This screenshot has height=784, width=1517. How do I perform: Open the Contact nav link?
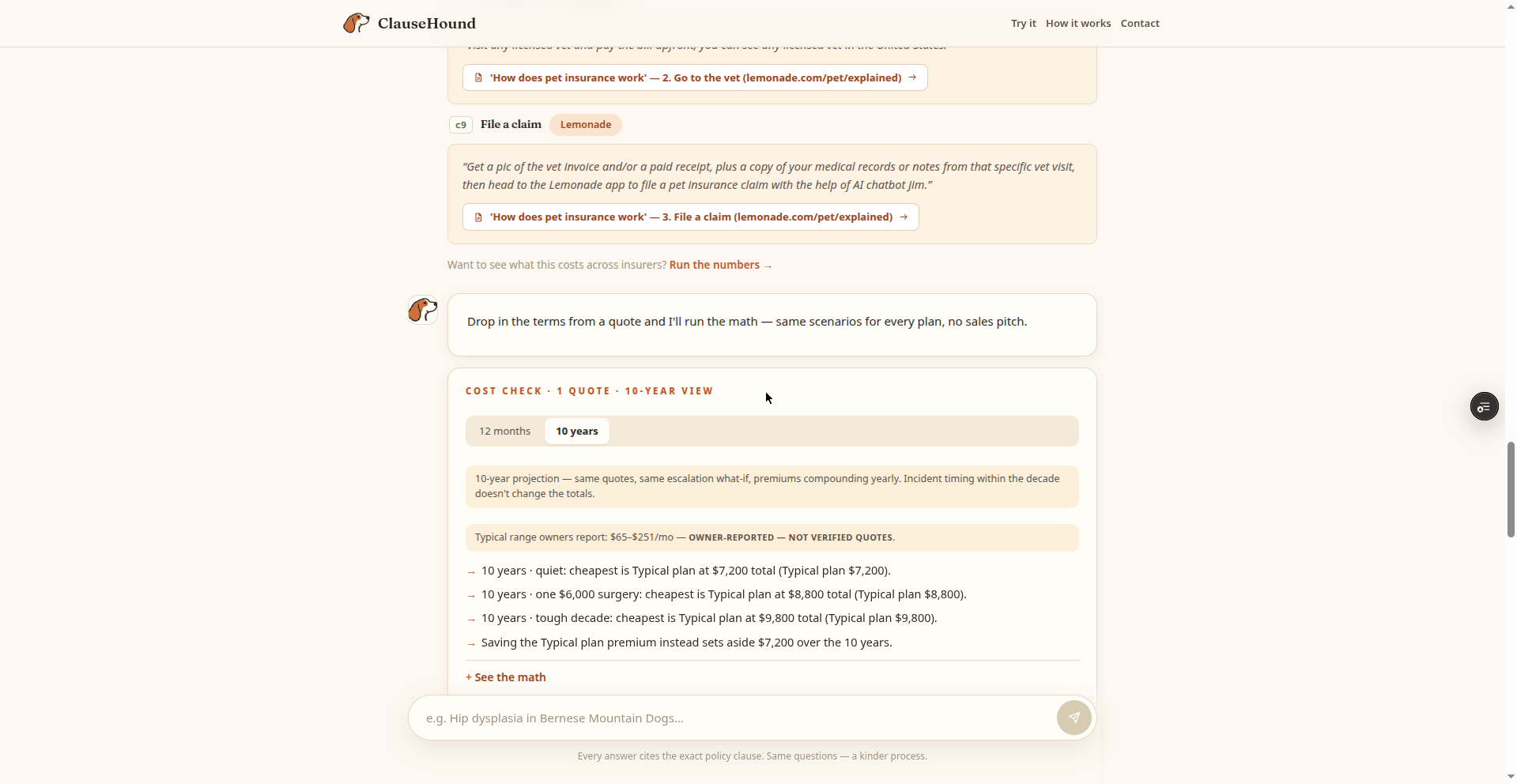click(x=1140, y=23)
